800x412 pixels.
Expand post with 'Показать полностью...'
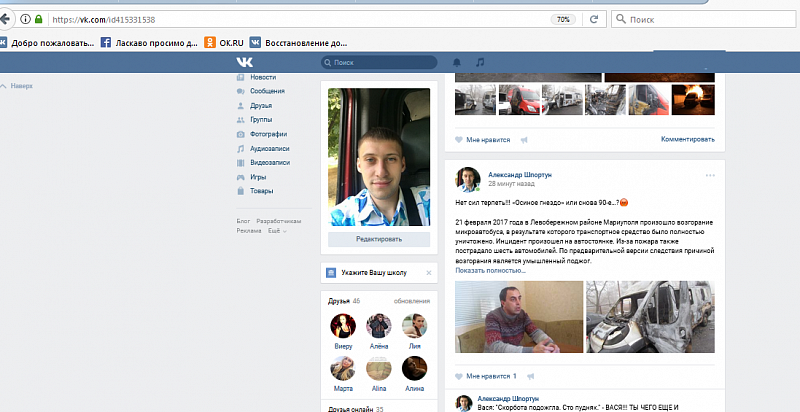pyautogui.click(x=490, y=270)
